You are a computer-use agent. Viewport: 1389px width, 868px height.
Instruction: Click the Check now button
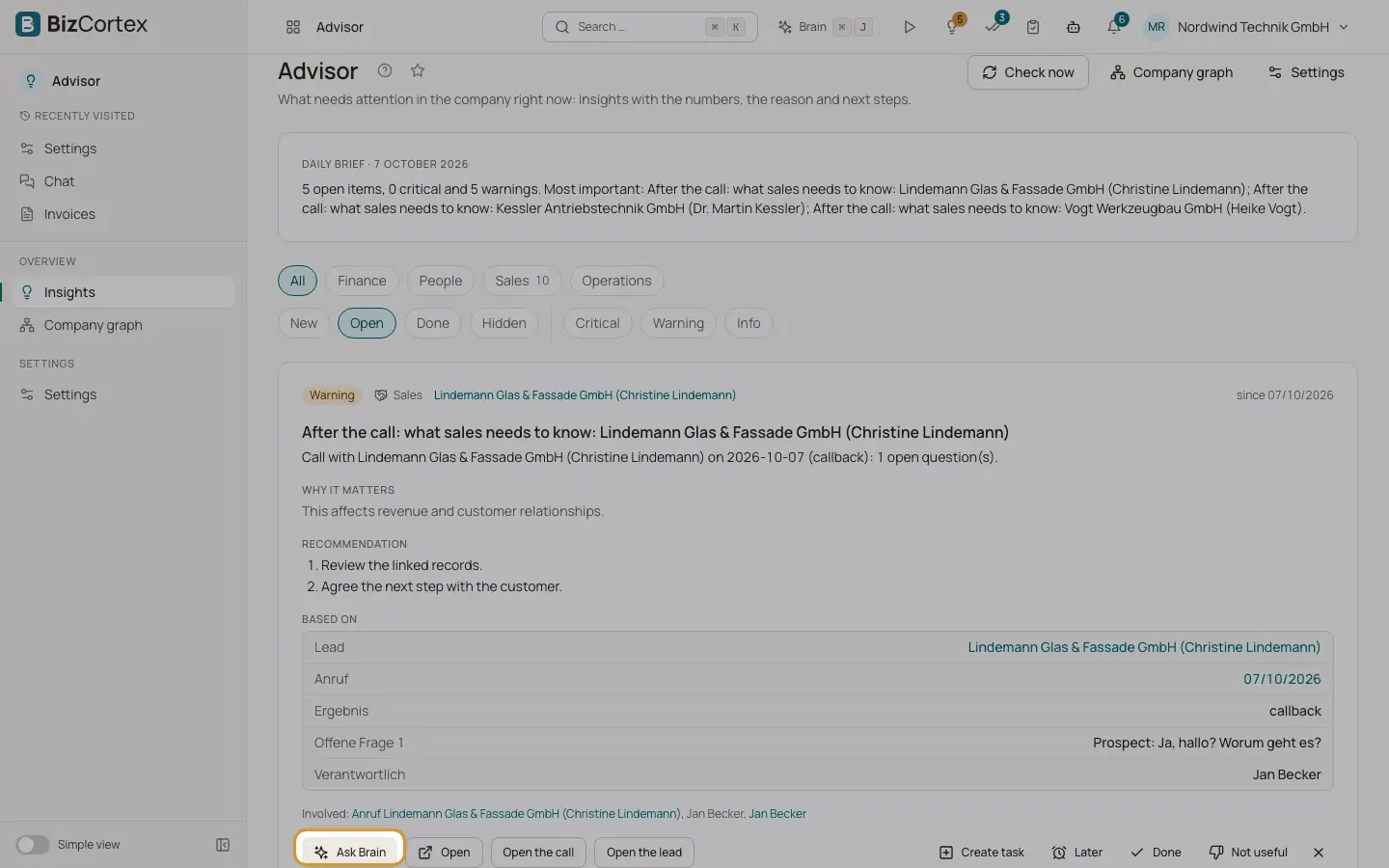pos(1028,72)
